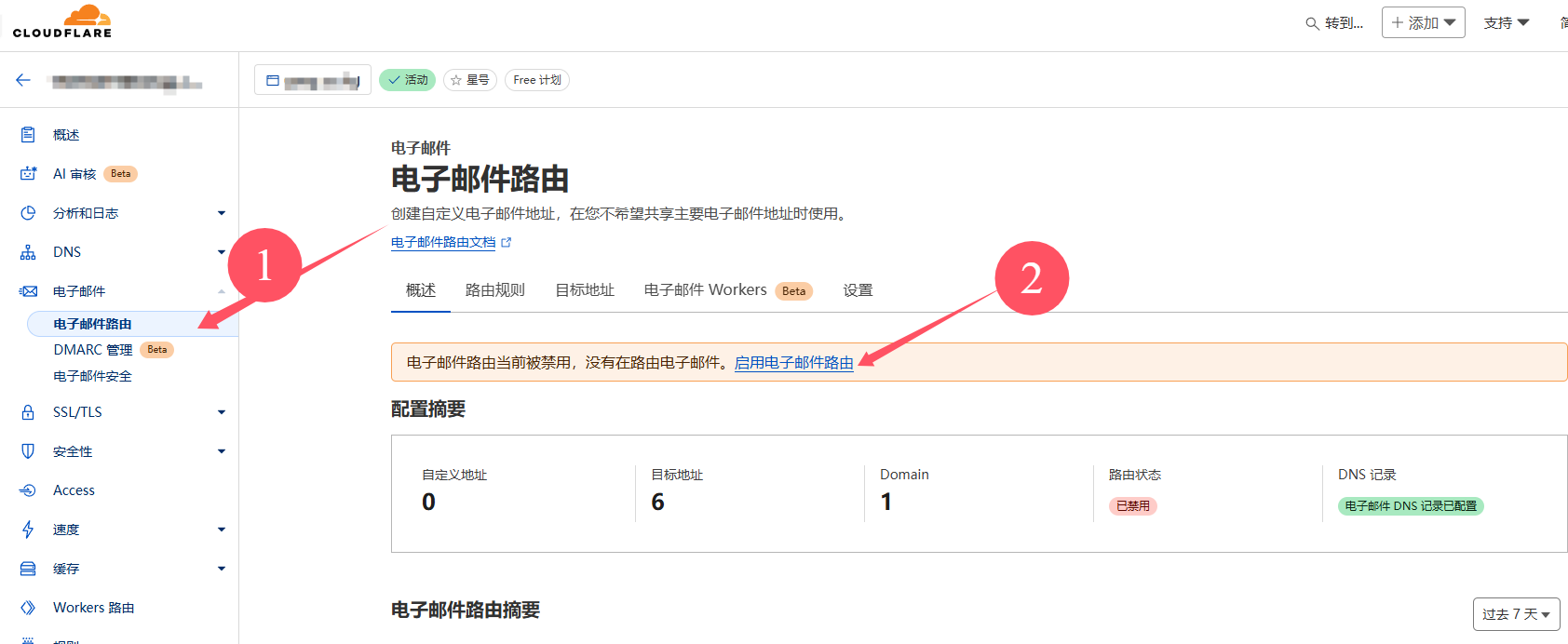Expand the SSL/TLS sidebar section arrow
The height and width of the screenshot is (644, 1568).
pyautogui.click(x=222, y=412)
